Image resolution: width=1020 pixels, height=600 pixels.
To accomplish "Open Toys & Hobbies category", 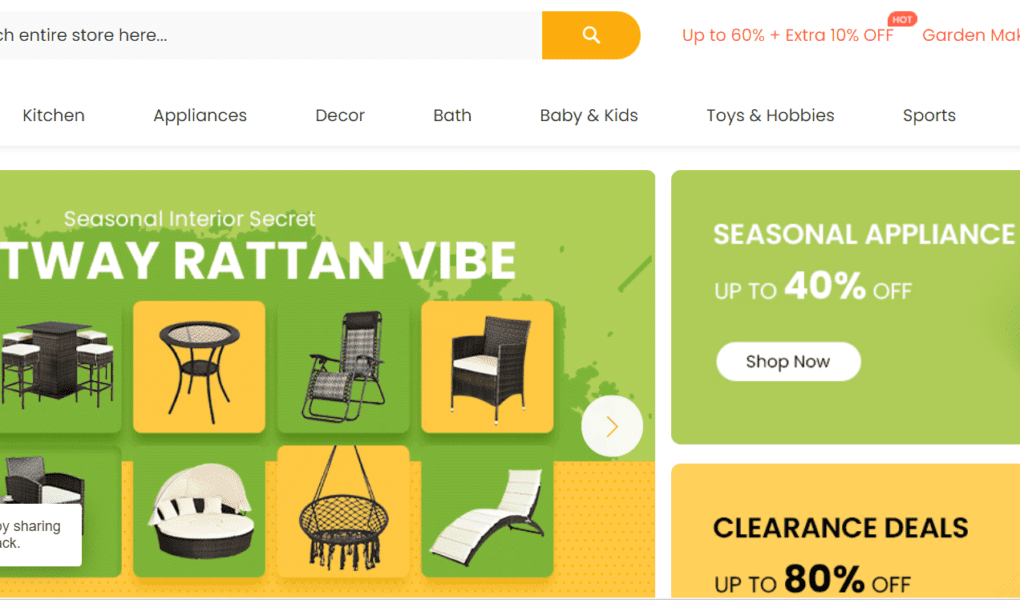I will click(x=770, y=115).
